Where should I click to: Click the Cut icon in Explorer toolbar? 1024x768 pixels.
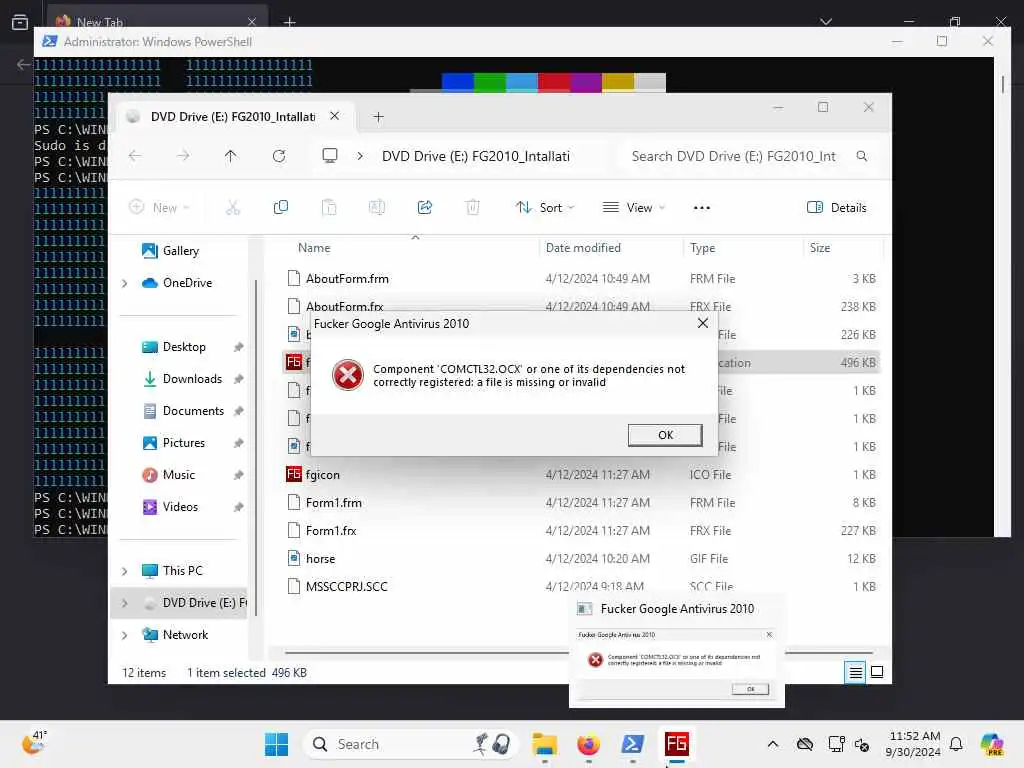[233, 208]
